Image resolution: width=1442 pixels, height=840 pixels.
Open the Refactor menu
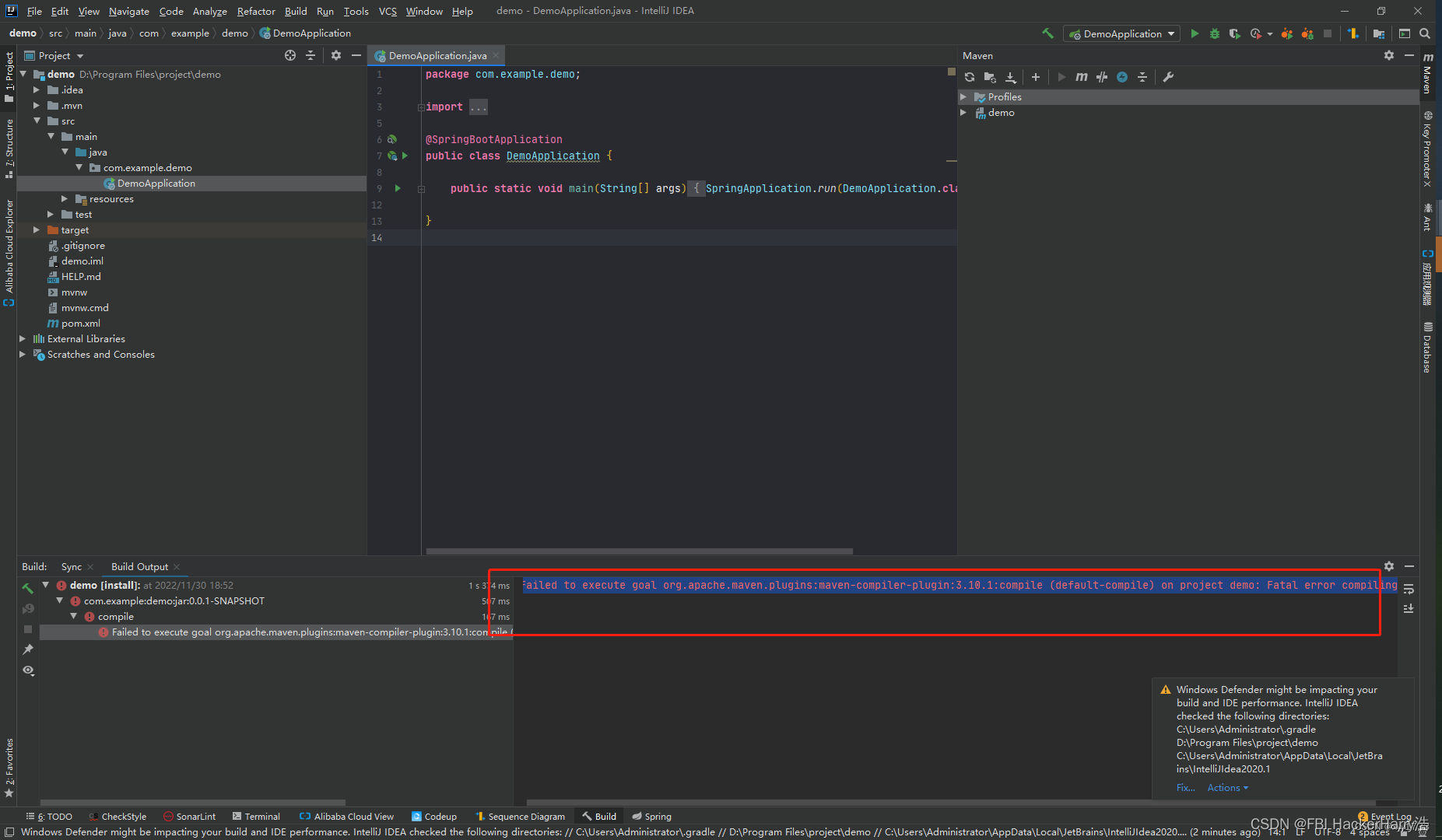pos(256,11)
